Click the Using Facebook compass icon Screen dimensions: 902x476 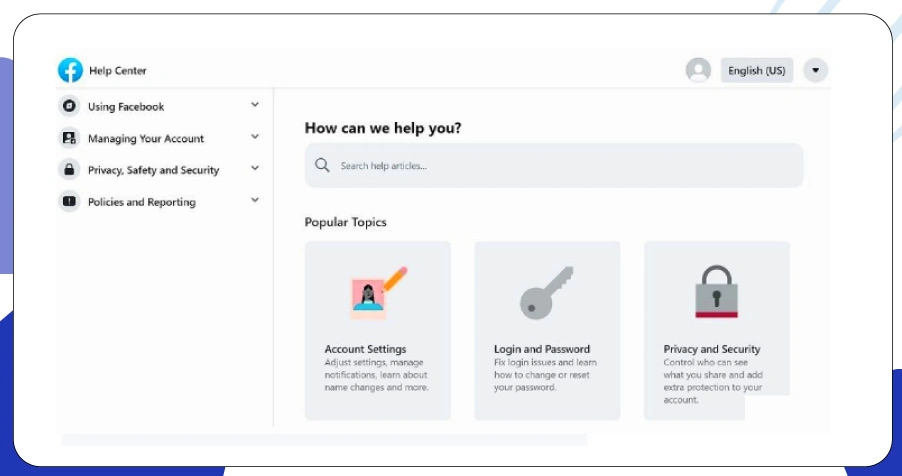(x=69, y=106)
